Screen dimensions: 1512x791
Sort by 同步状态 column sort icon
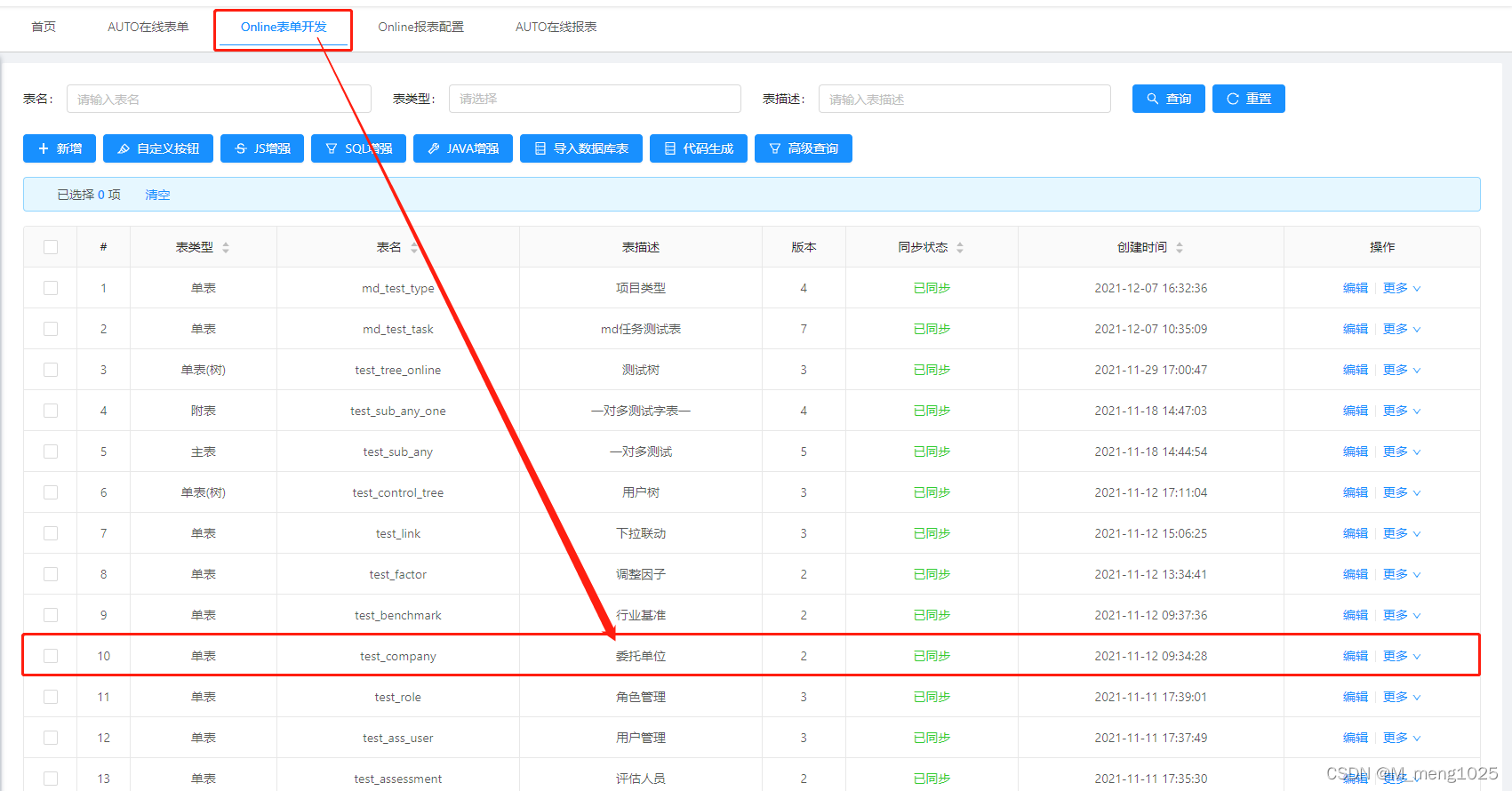(x=960, y=247)
